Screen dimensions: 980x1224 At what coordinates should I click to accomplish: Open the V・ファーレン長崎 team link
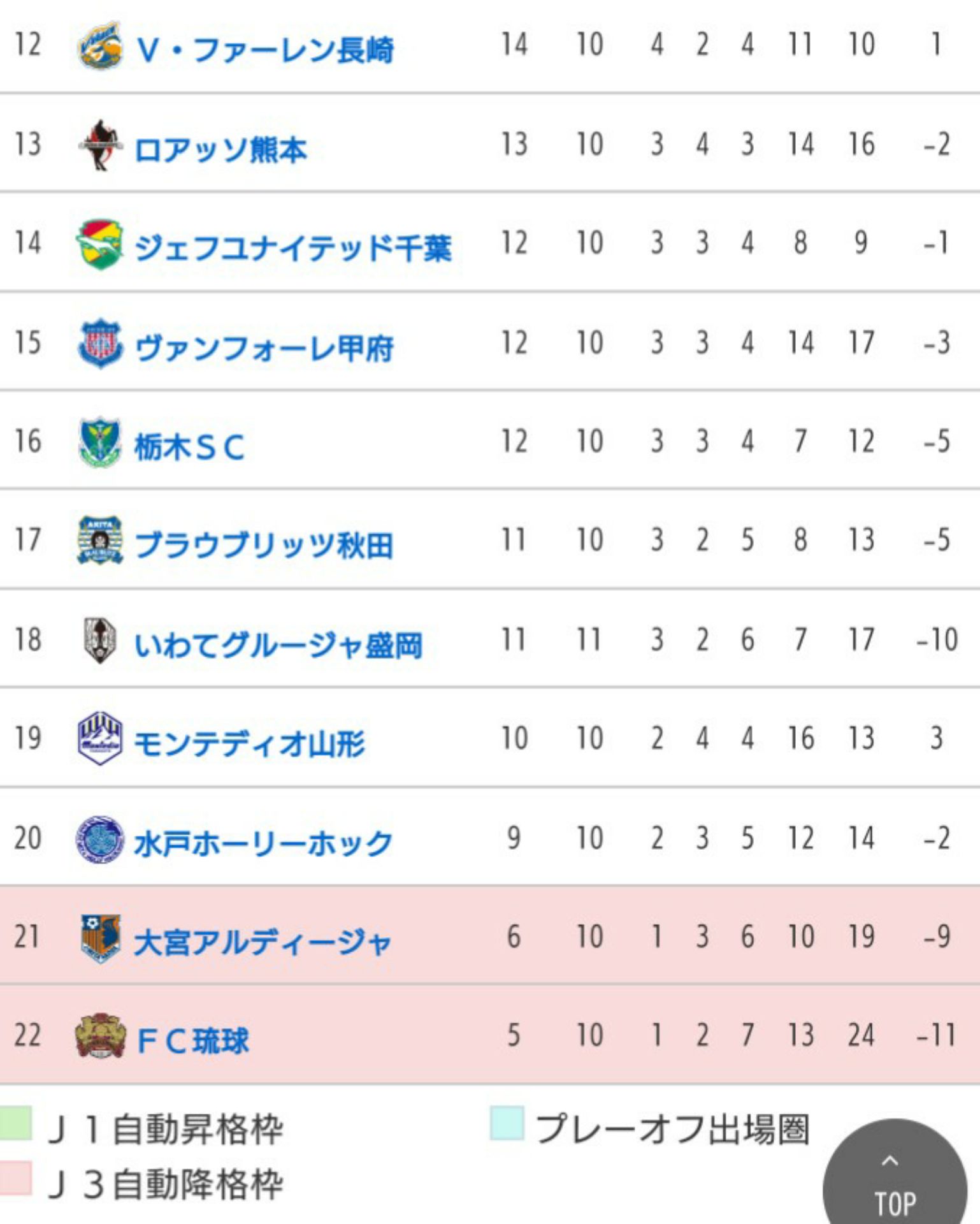tap(265, 50)
